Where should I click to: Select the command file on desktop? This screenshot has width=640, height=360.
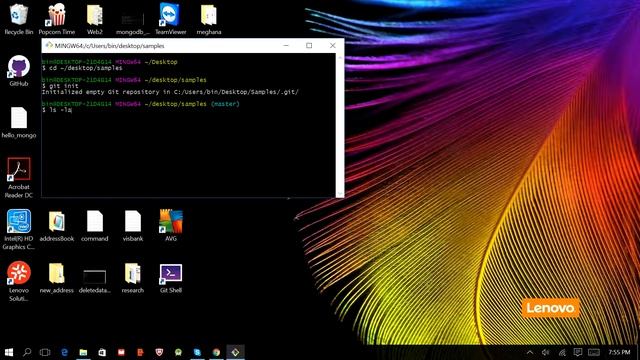(x=95, y=226)
